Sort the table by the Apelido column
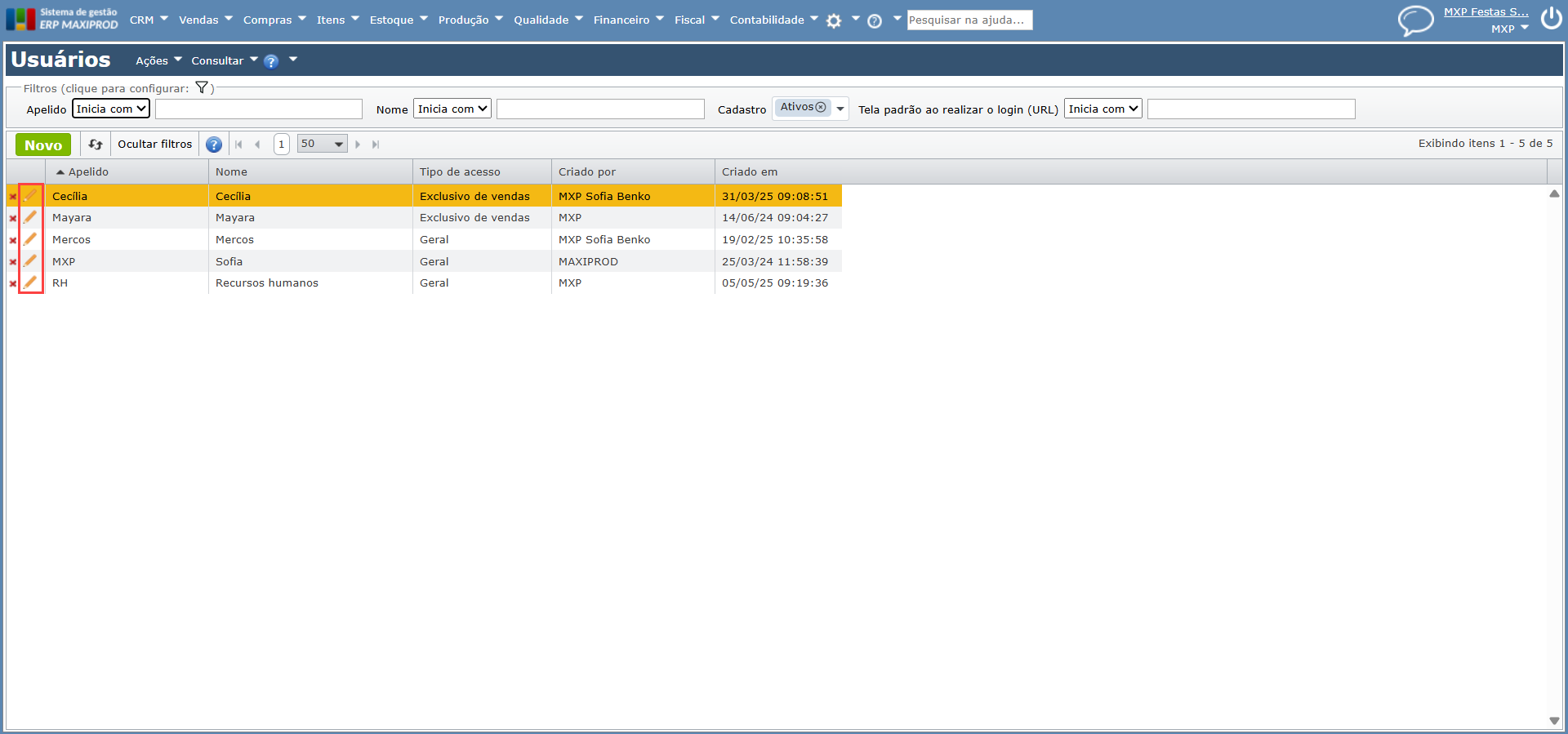 click(x=127, y=171)
